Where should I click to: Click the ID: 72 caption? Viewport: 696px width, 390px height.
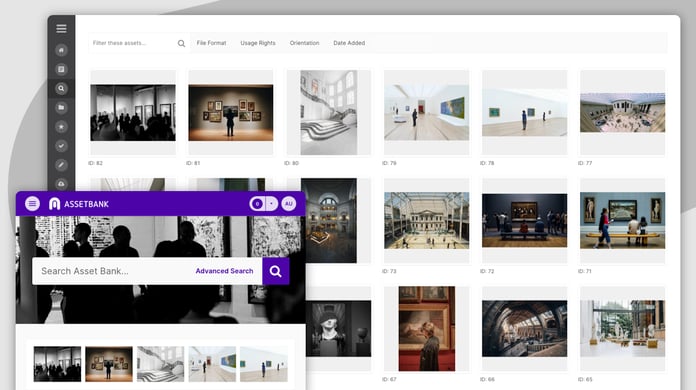[x=487, y=271]
